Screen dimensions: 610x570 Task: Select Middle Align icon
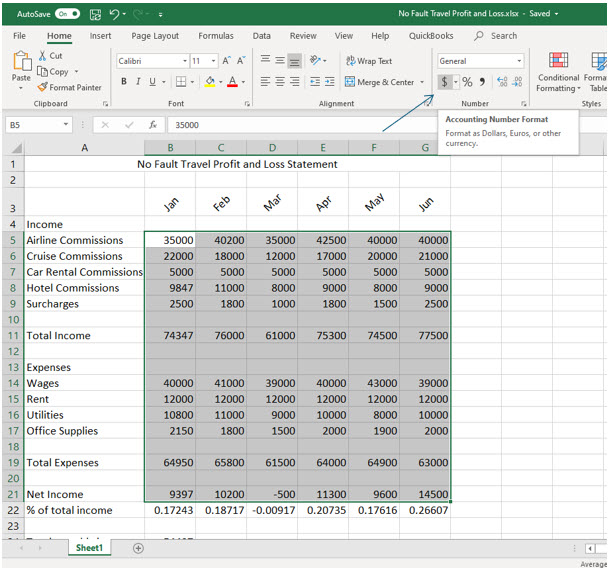(x=280, y=60)
